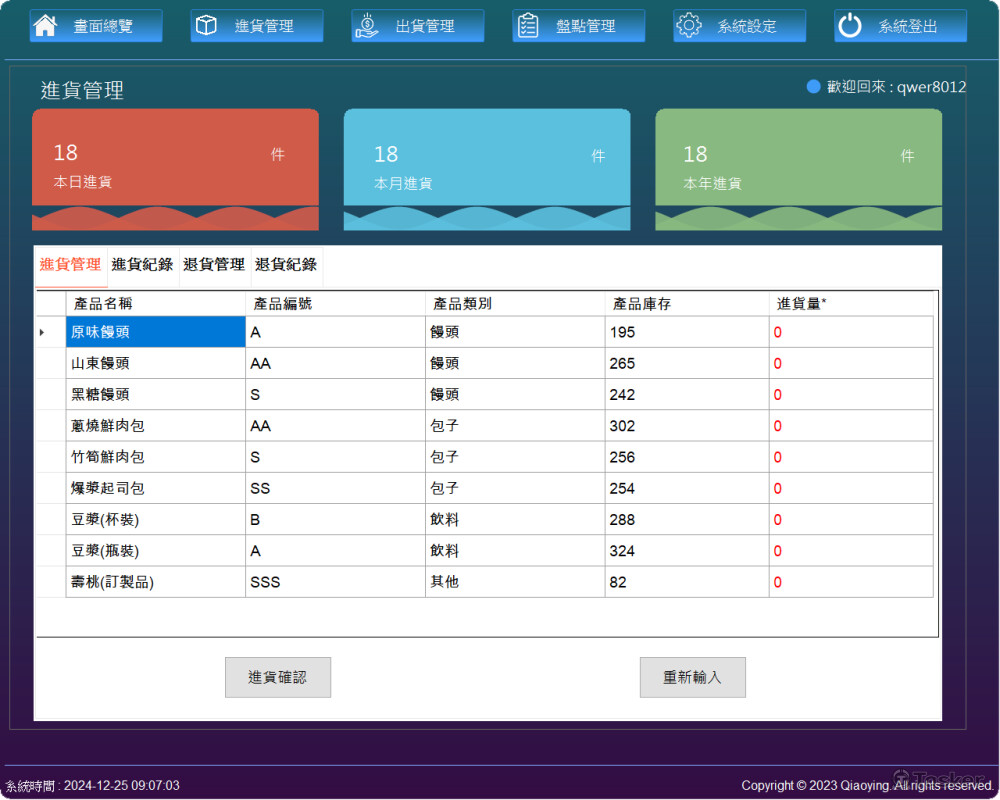
Task: Switch to the 進貨紀錄 tab
Action: pyautogui.click(x=142, y=265)
